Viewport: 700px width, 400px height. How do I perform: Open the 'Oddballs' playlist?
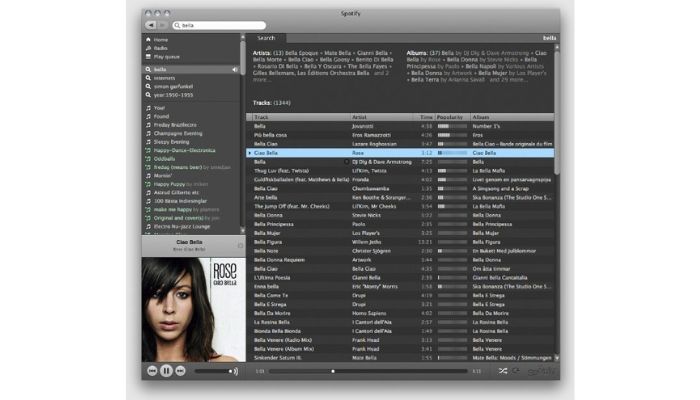click(164, 159)
